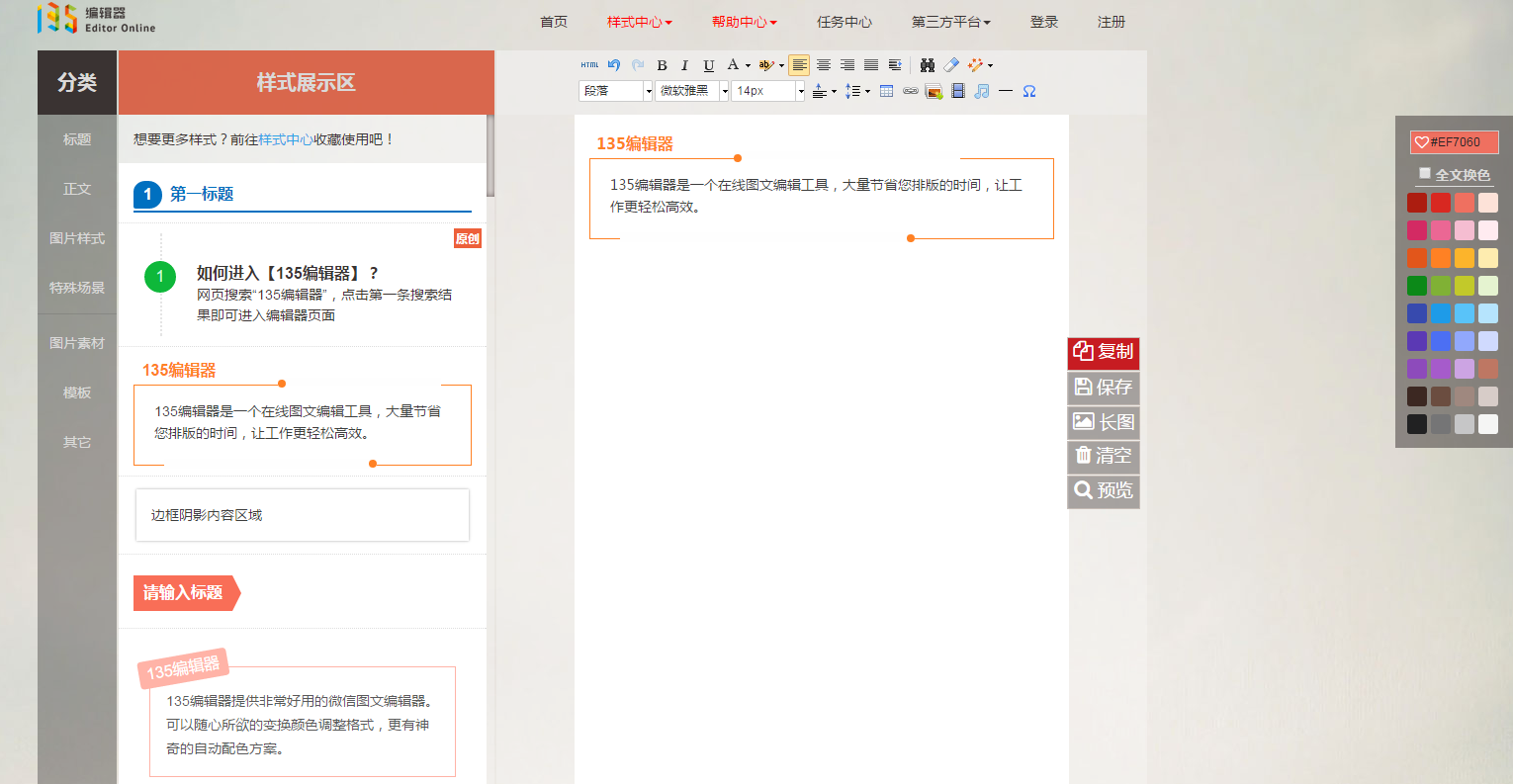Insert a hyperlink using the link icon
This screenshot has height=784, width=1513.
pyautogui.click(x=912, y=90)
